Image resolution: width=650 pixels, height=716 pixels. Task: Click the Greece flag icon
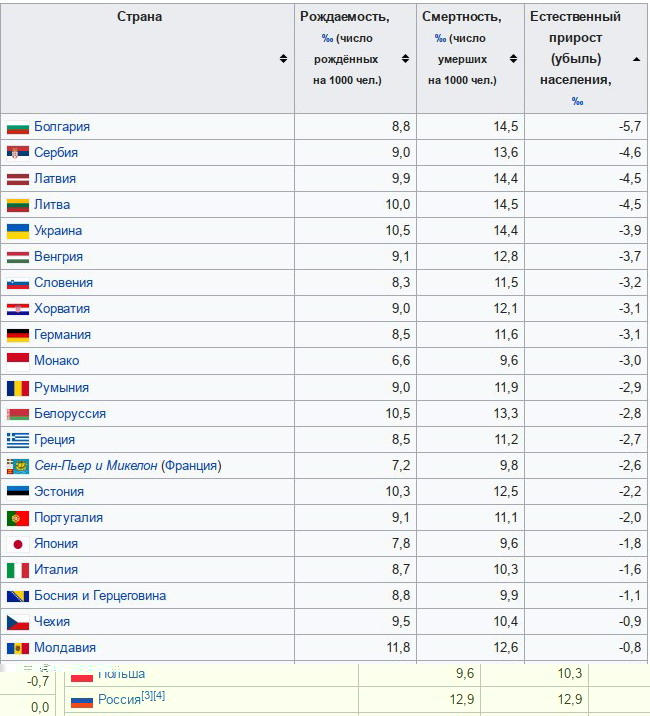pyautogui.click(x=17, y=440)
